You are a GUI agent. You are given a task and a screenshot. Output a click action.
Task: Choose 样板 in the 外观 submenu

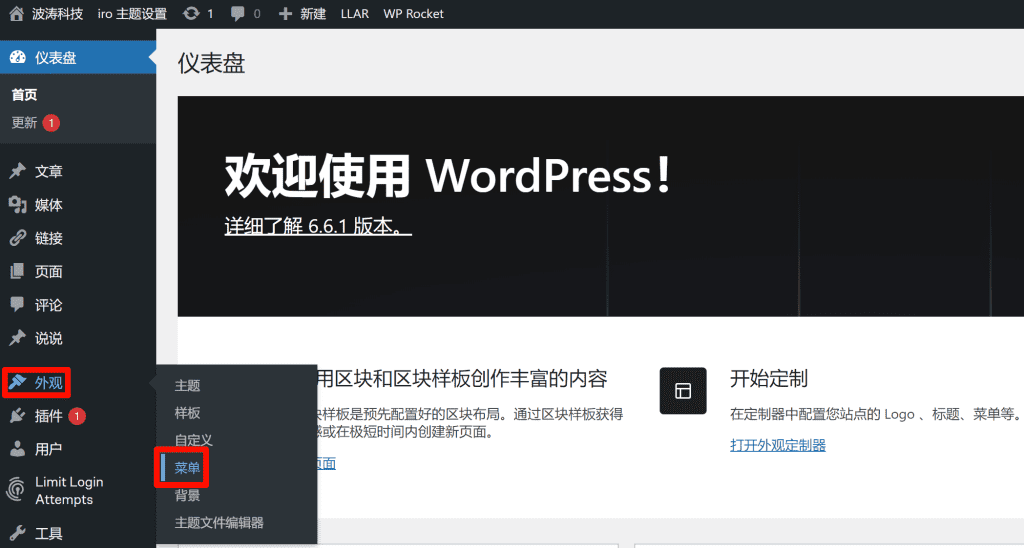[187, 413]
